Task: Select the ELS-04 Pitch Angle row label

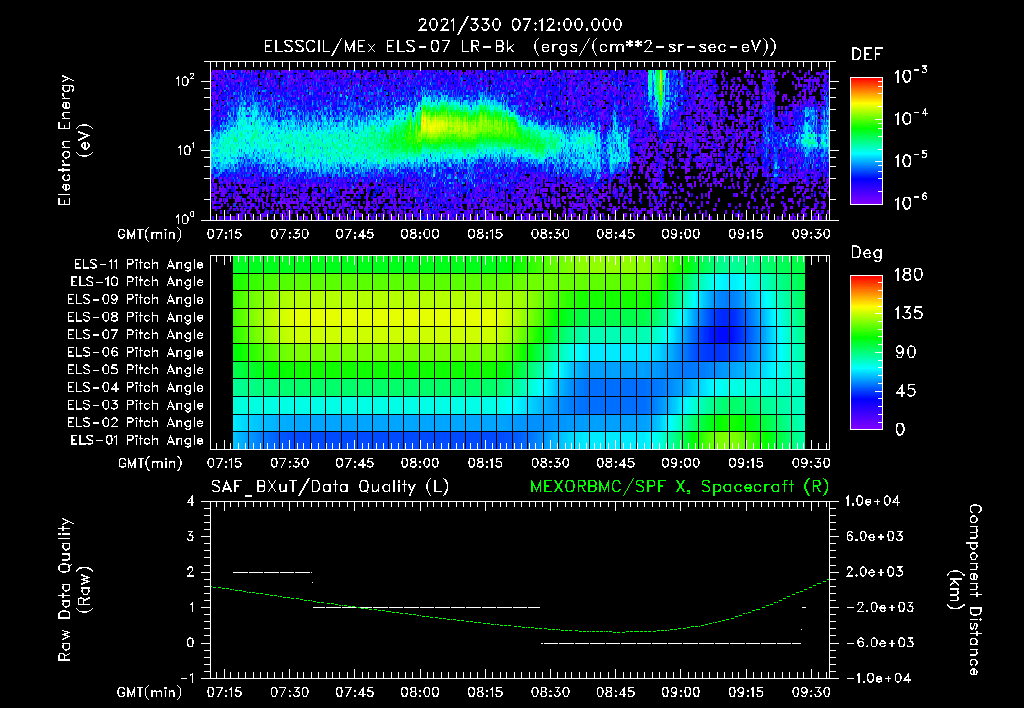Action: coord(136,387)
